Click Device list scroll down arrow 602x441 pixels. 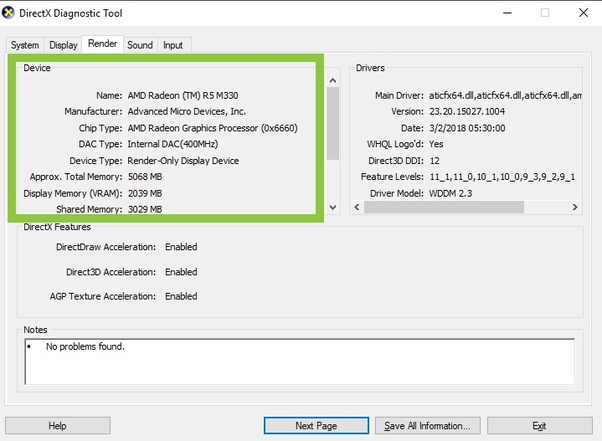coord(333,207)
